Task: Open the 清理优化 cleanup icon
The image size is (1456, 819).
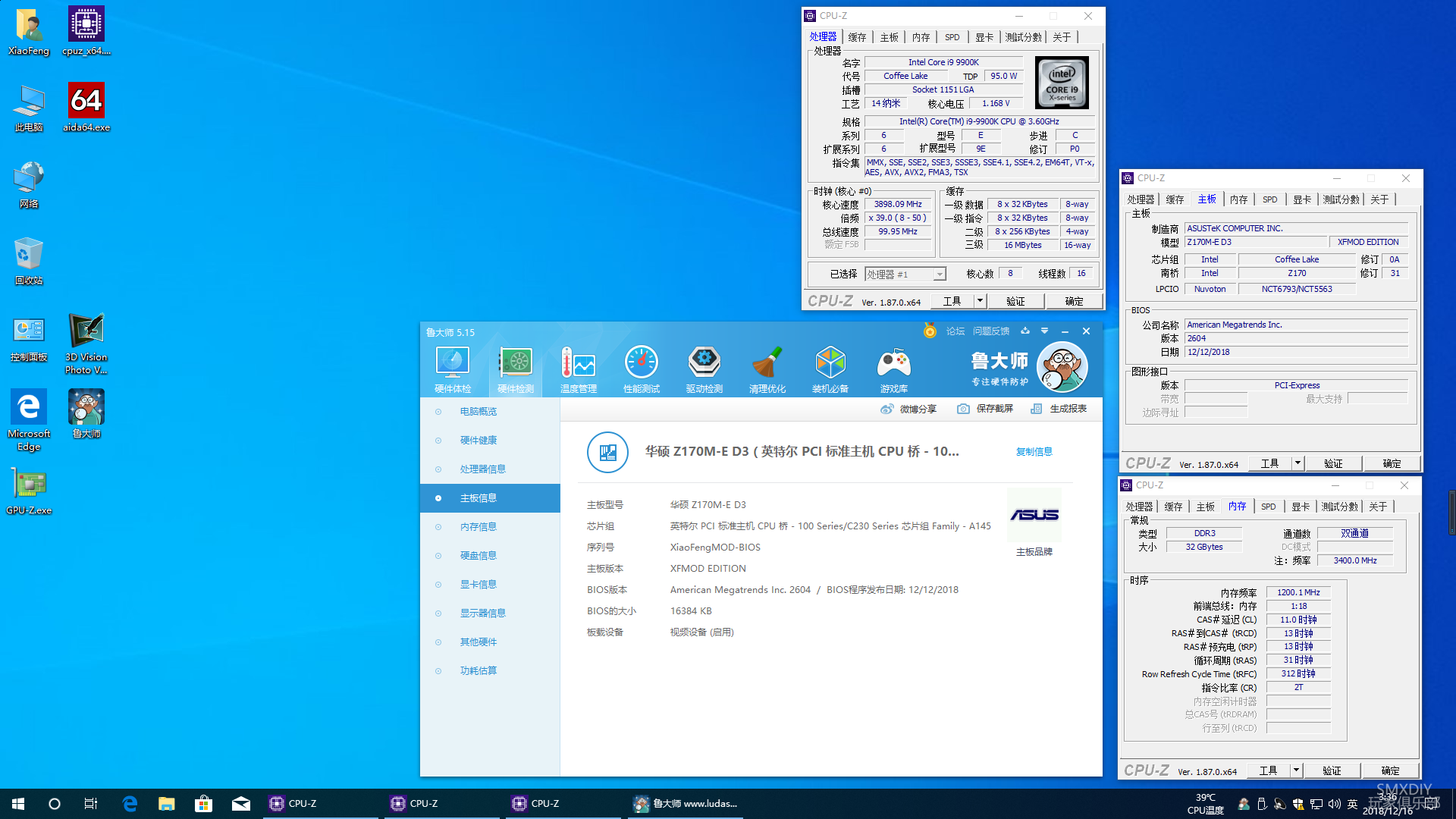Action: pos(767,369)
